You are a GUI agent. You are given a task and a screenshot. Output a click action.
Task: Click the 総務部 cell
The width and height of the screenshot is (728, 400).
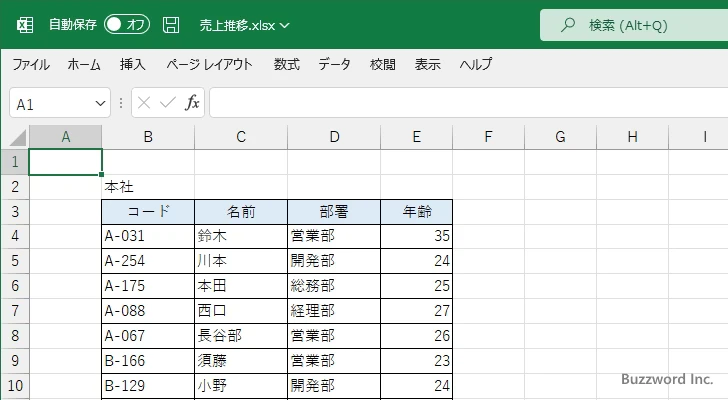334,286
